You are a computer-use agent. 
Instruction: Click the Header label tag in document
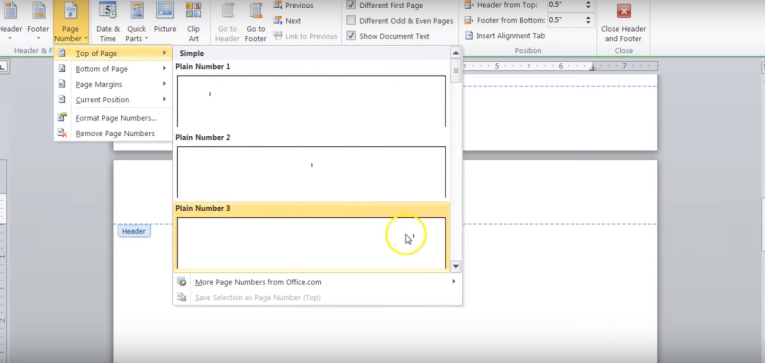134,231
